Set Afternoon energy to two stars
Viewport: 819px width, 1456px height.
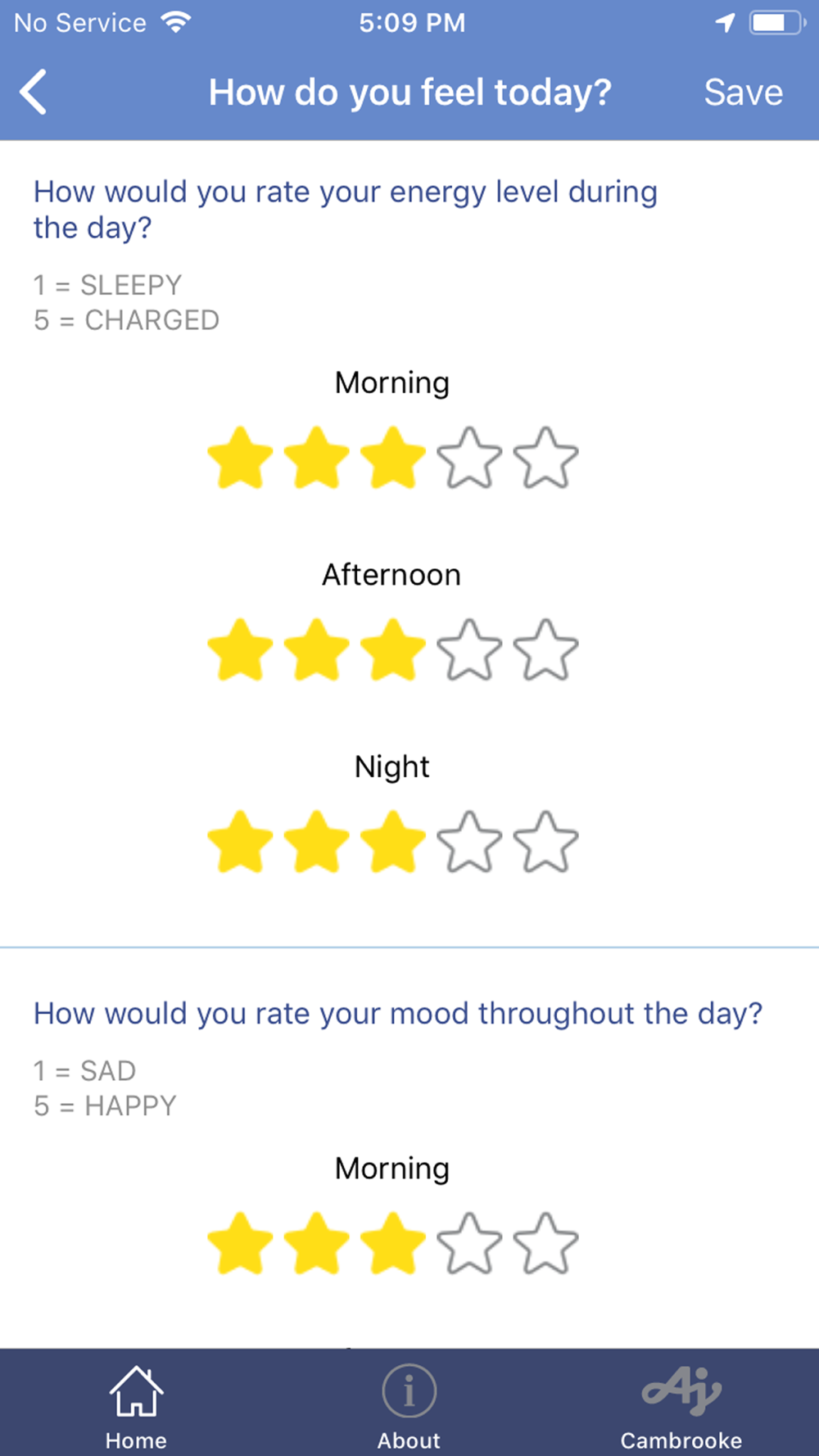316,650
